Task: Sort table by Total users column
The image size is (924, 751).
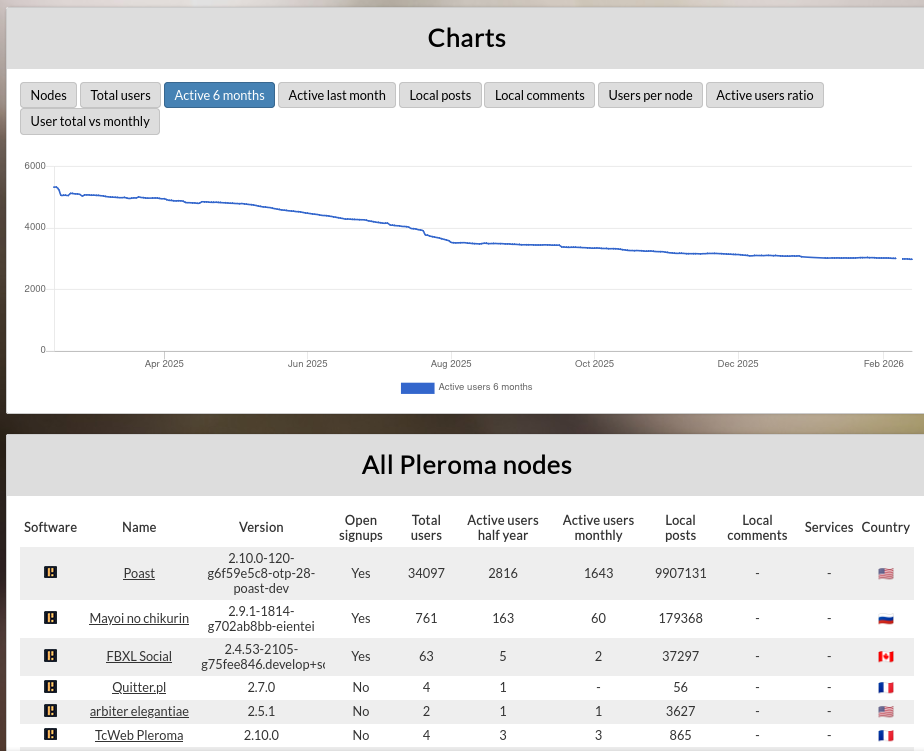Action: tap(426, 527)
